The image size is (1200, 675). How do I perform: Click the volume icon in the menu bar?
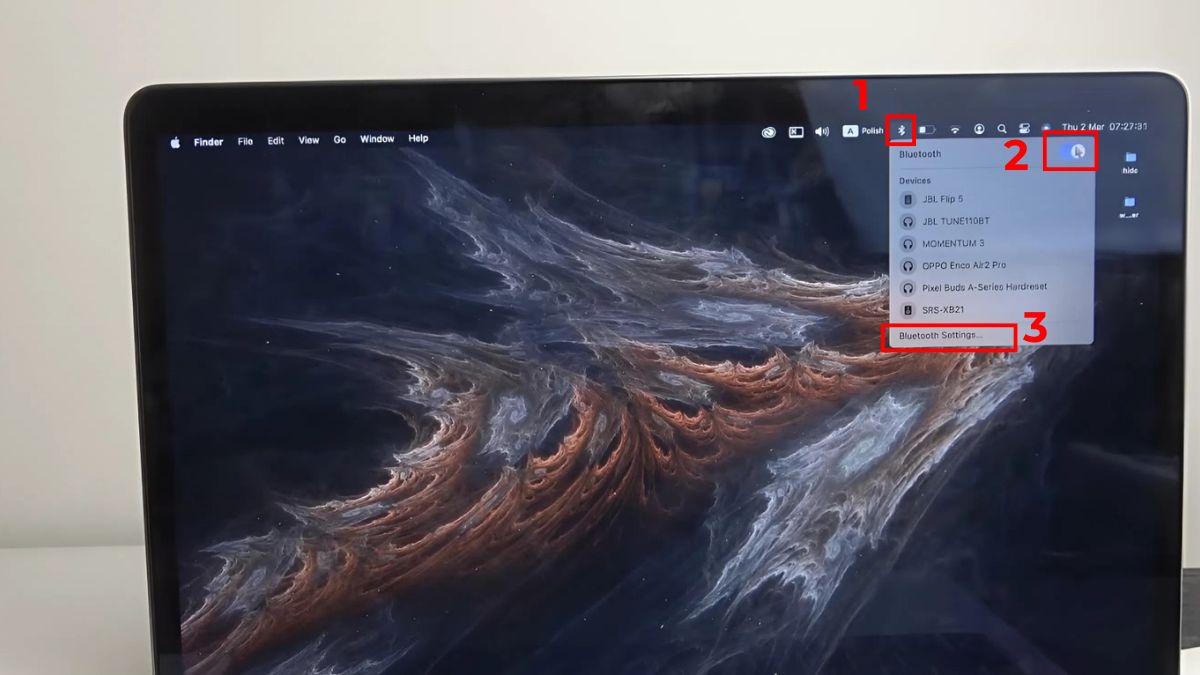click(823, 128)
